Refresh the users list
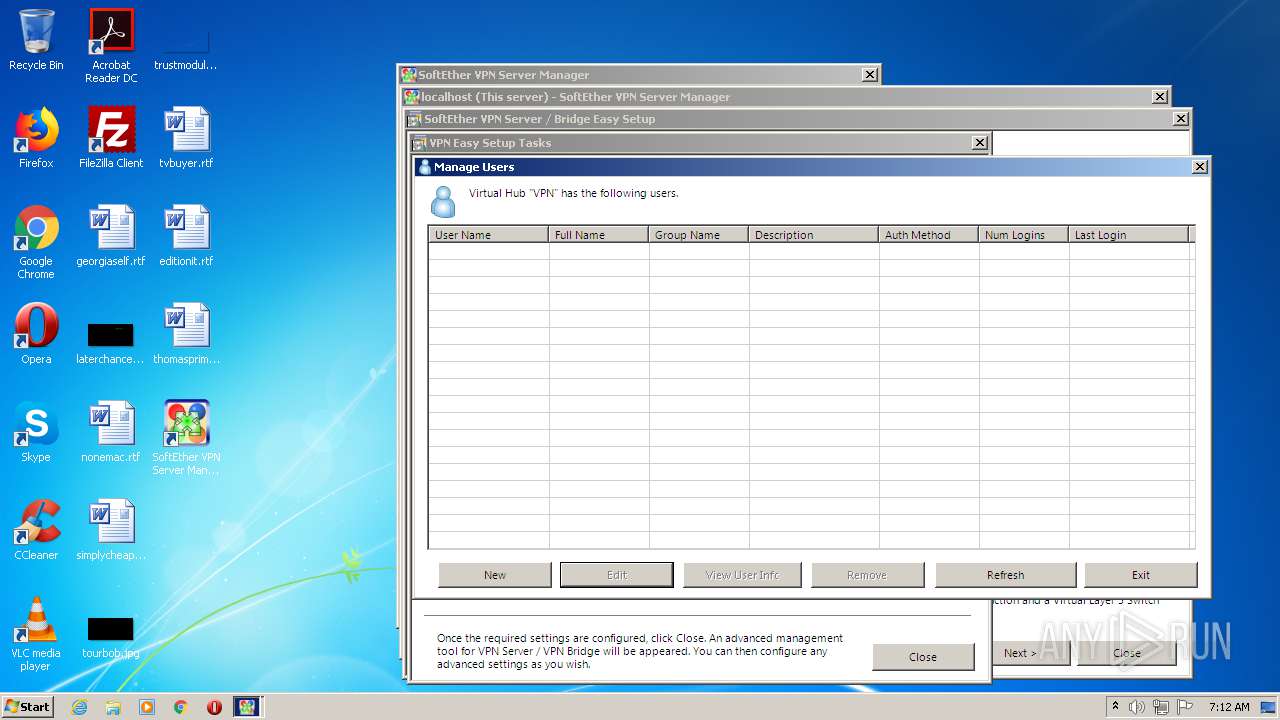 pyautogui.click(x=1006, y=575)
